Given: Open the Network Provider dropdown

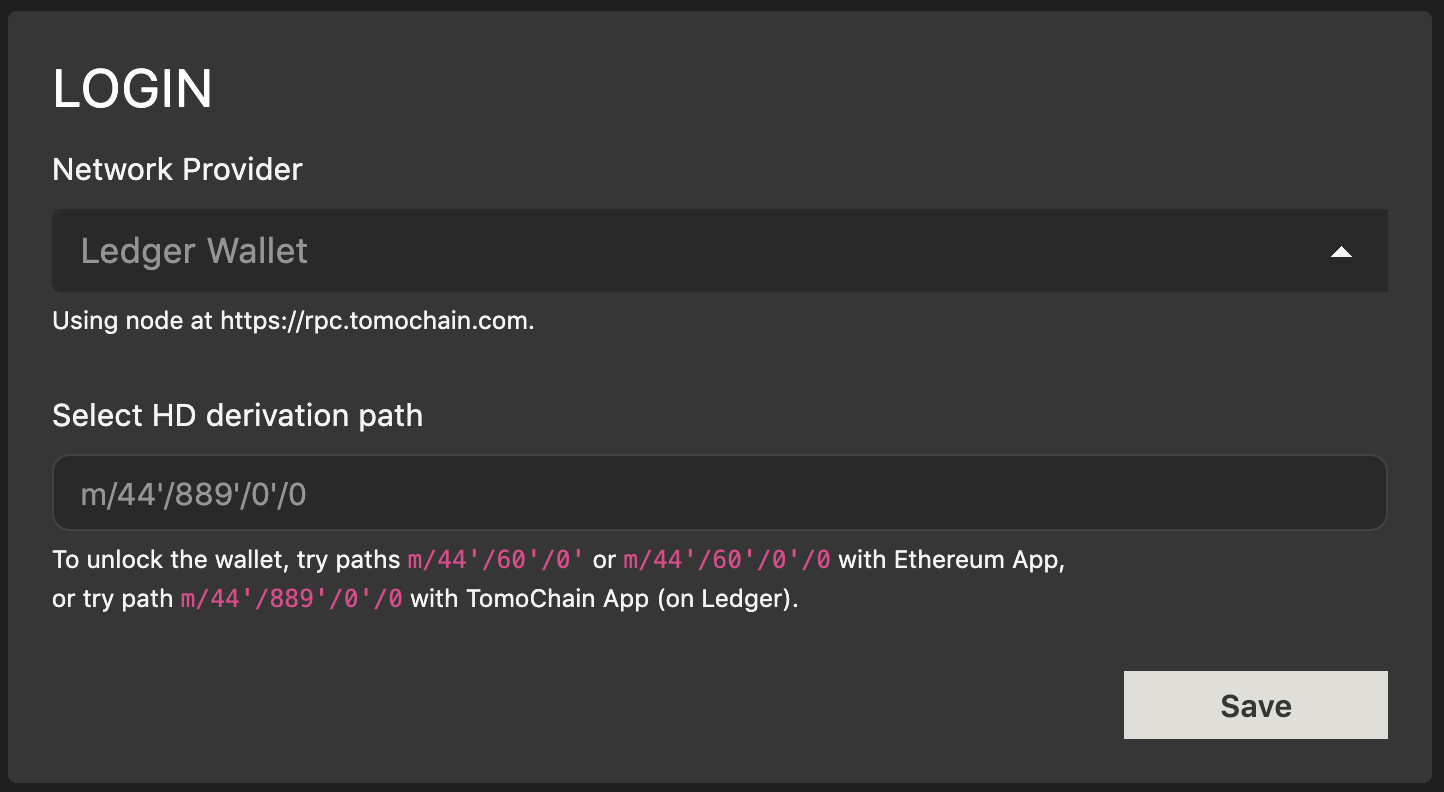Looking at the screenshot, I should tap(718, 250).
